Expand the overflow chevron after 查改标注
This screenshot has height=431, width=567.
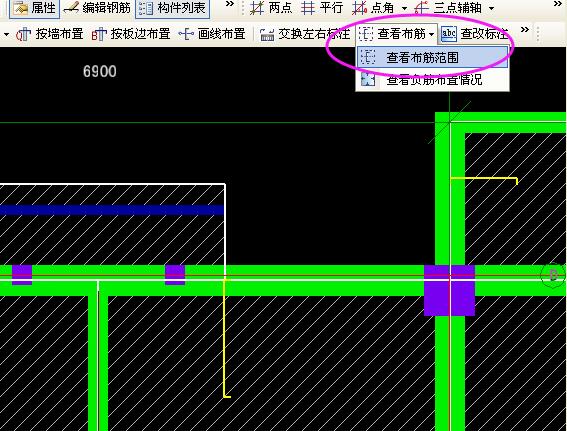coord(525,30)
